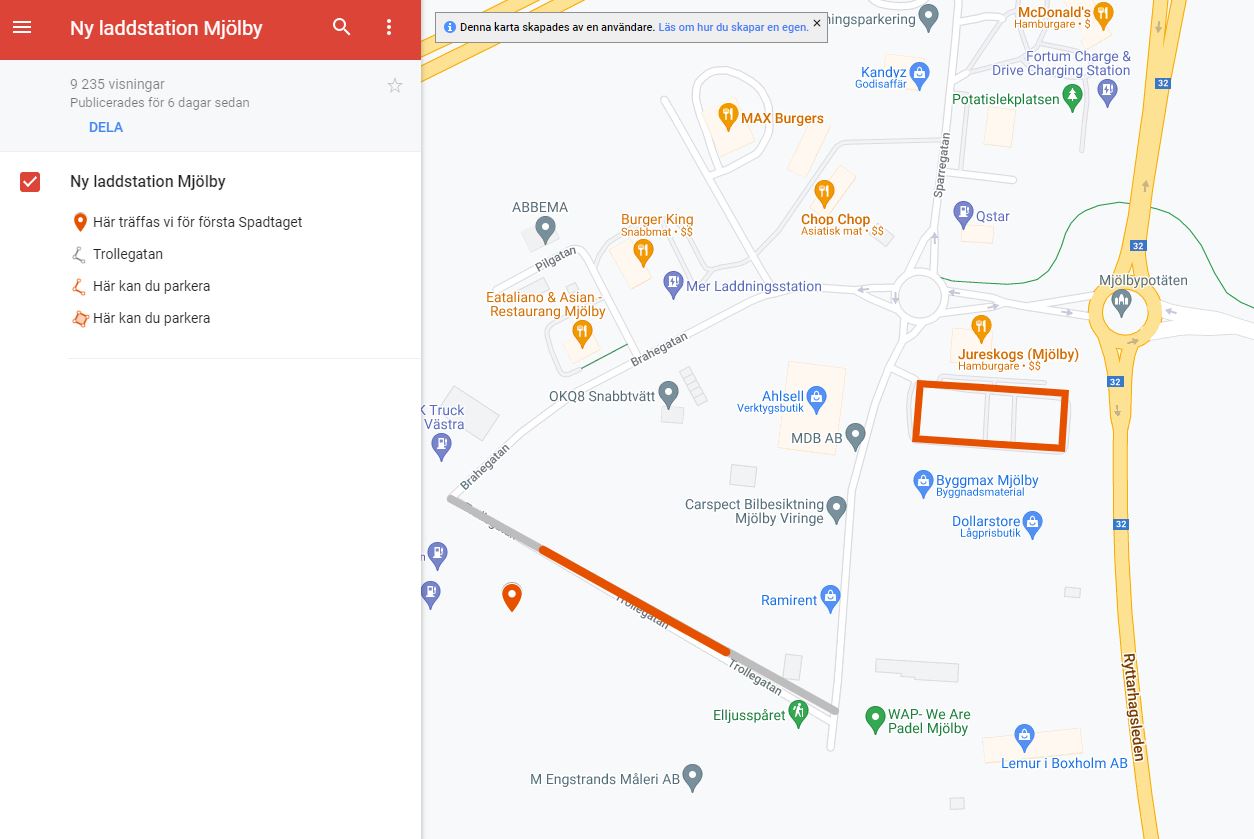Click the MAX Burgers restaurant pin
The width and height of the screenshot is (1254, 839).
point(728,116)
